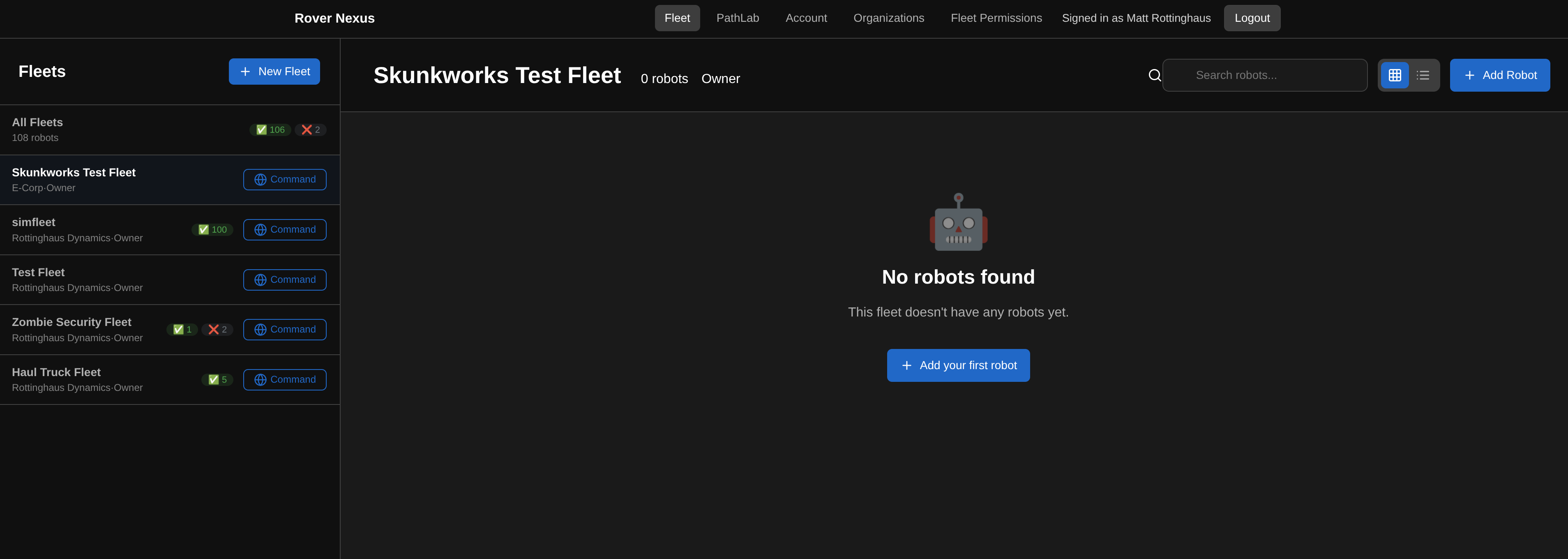This screenshot has height=559, width=1568.
Task: Select the Test Fleet row
Action: 170,279
